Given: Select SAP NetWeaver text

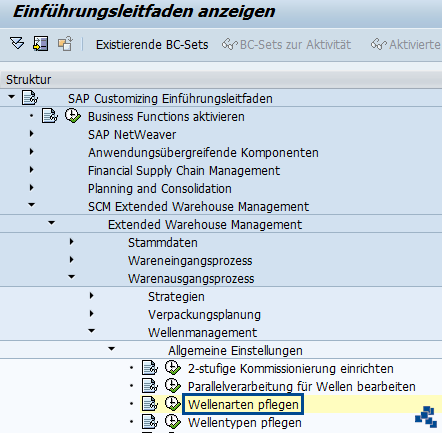Looking at the screenshot, I should [x=132, y=135].
